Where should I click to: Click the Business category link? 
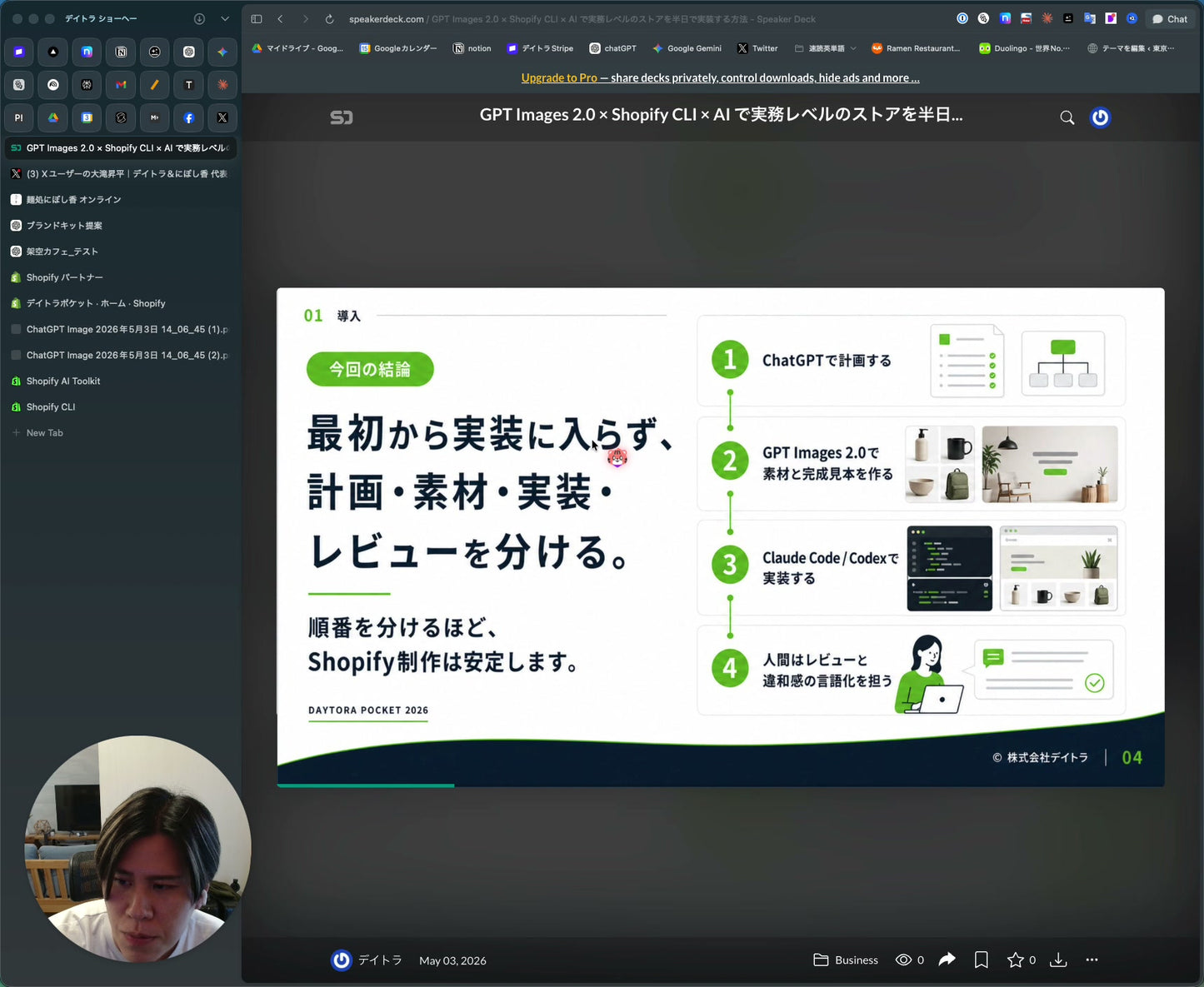[x=846, y=960]
